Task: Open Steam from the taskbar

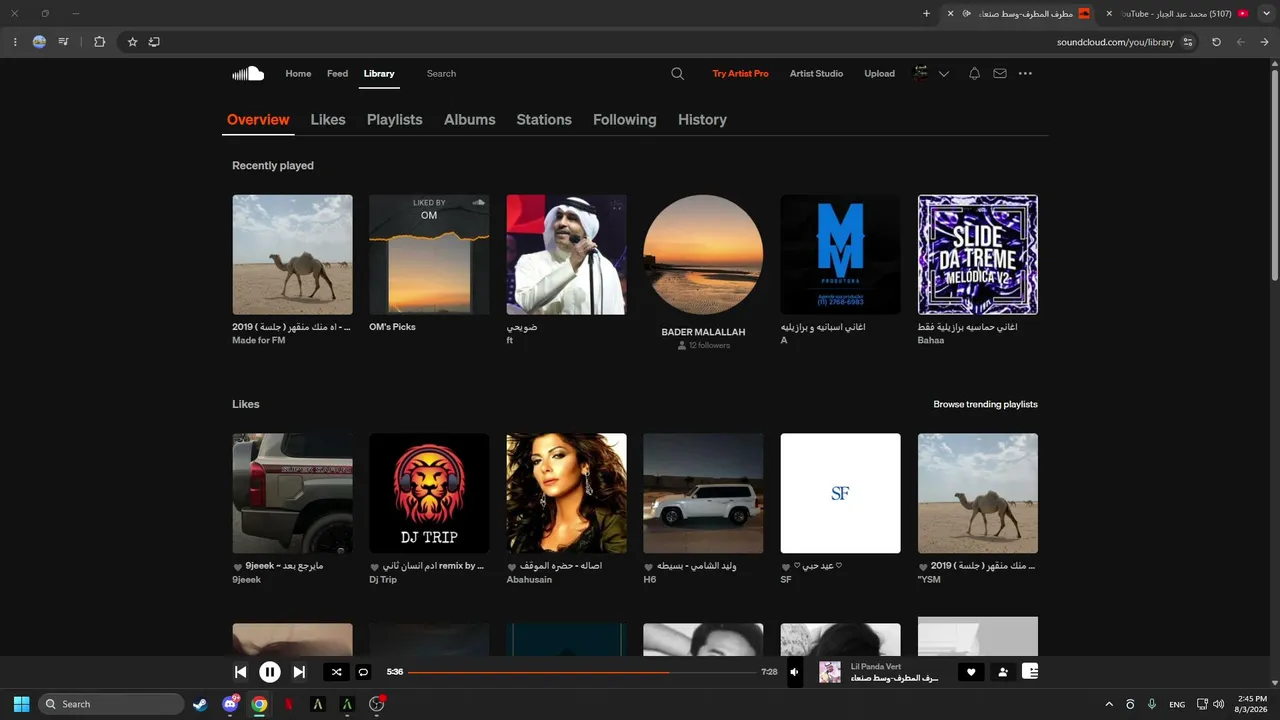Action: point(201,704)
